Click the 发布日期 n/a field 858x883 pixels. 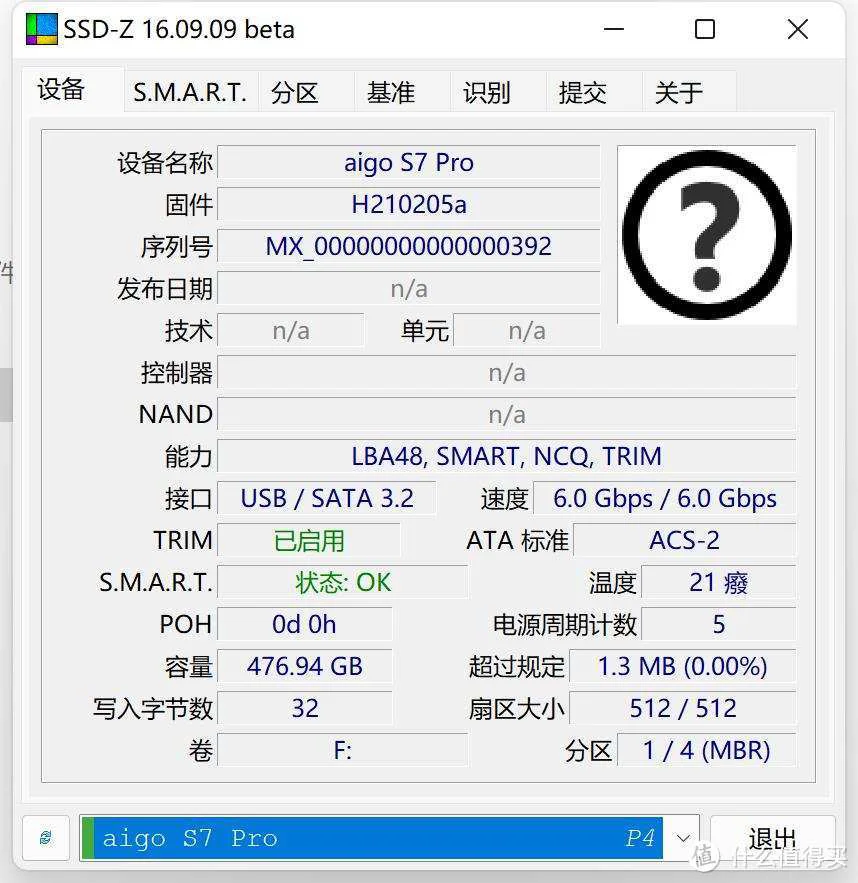pos(409,288)
